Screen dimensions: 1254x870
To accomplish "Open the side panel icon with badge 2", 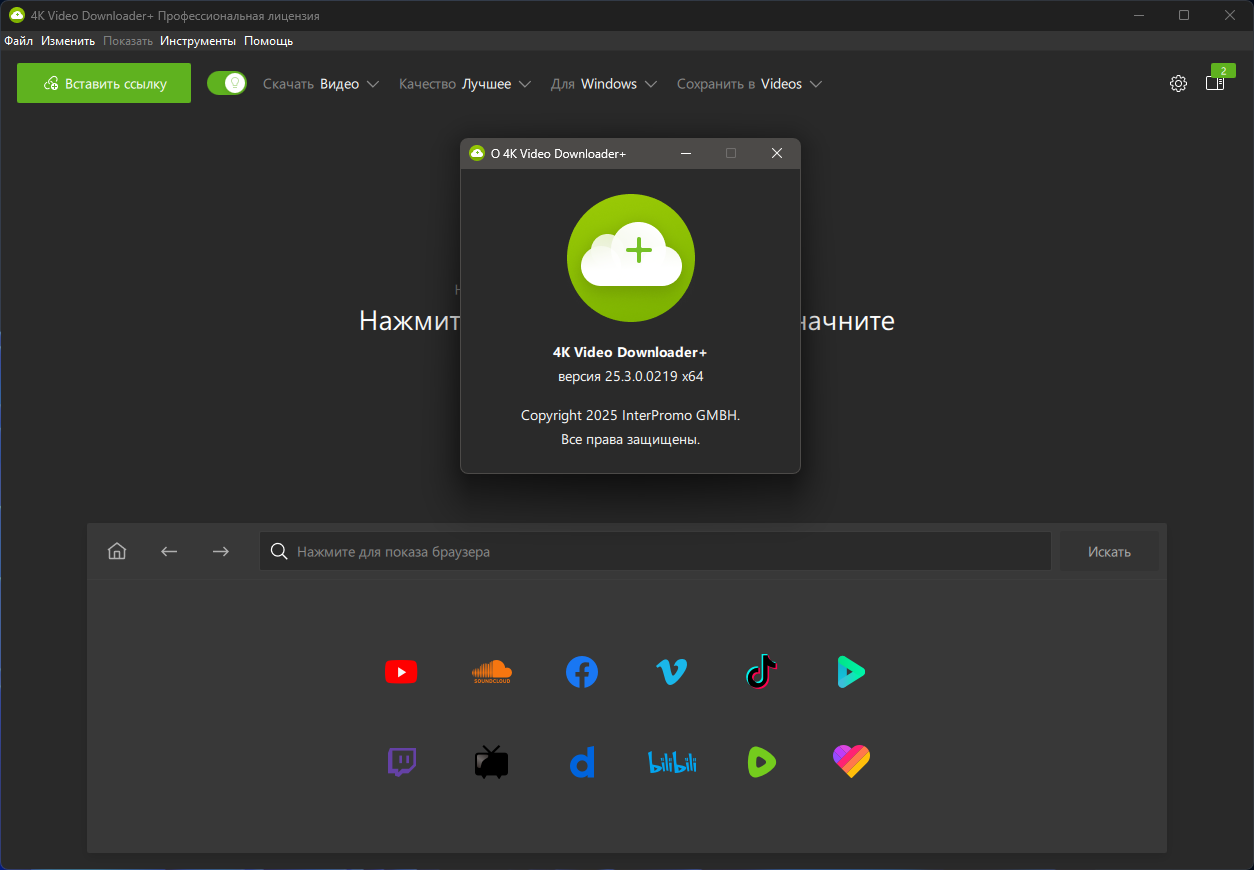I will [1215, 84].
